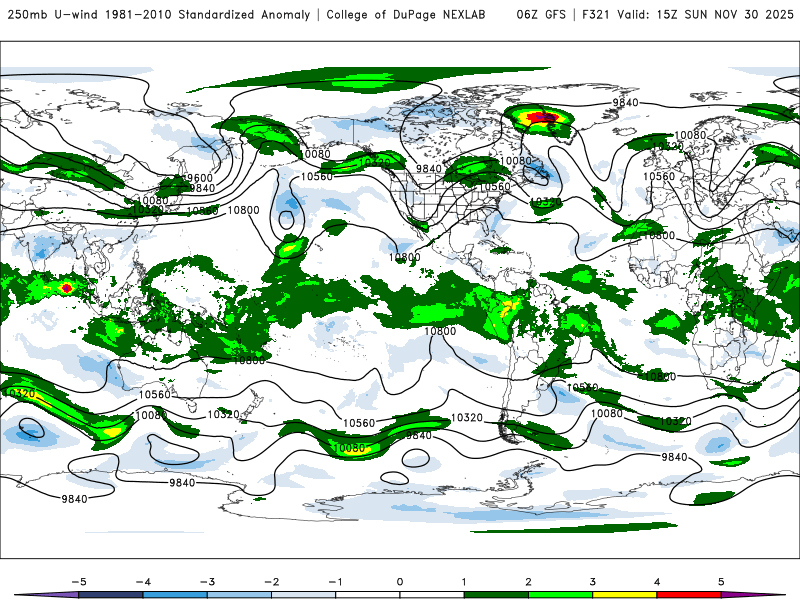Click the colorbar tick label "0"
Image resolution: width=800 pixels, height=600 pixels.
pos(400,582)
